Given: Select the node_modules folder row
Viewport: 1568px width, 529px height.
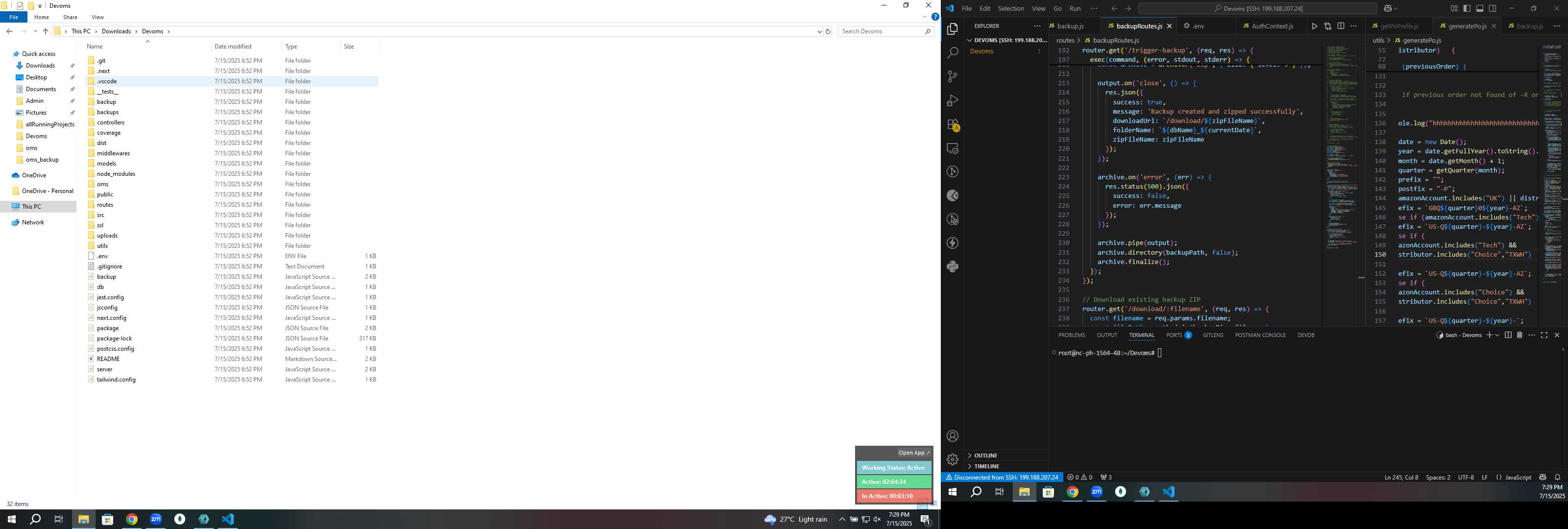Looking at the screenshot, I should click(x=231, y=173).
